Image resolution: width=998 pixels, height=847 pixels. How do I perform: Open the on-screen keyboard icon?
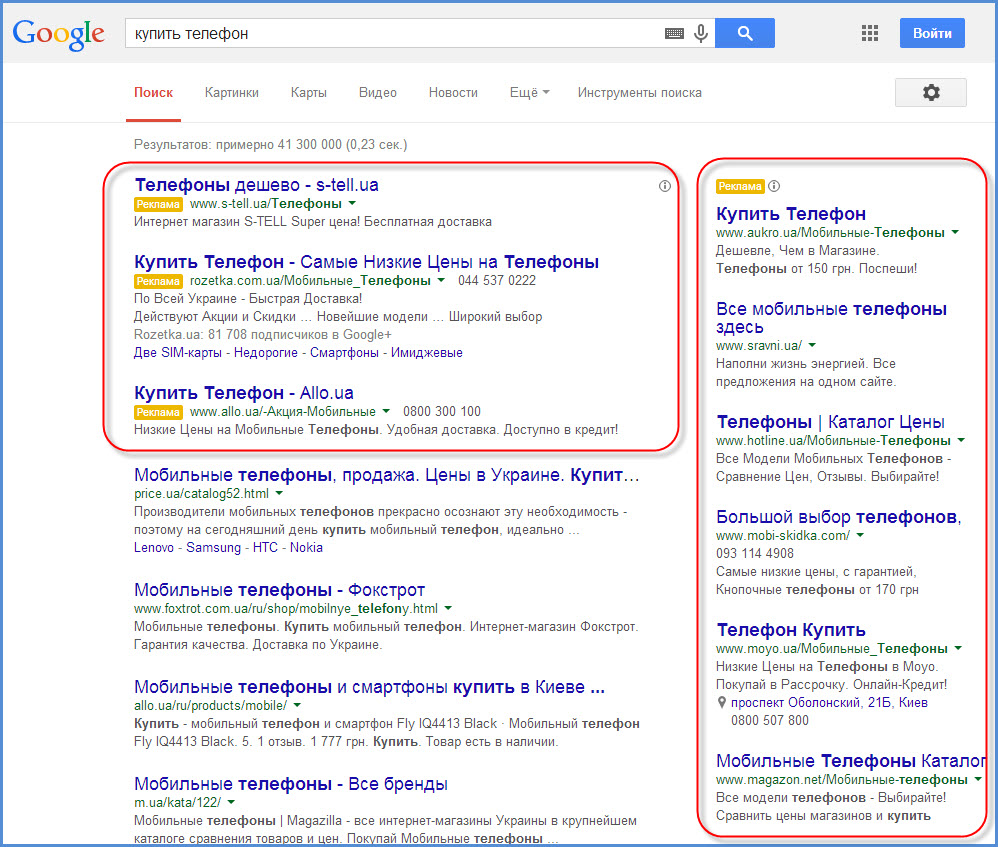[x=674, y=34]
